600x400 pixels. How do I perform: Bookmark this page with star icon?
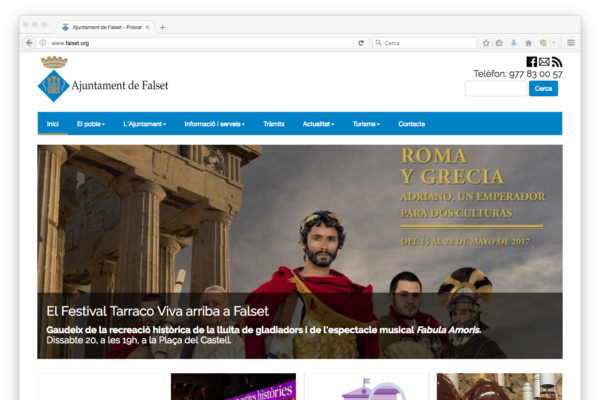coord(486,43)
